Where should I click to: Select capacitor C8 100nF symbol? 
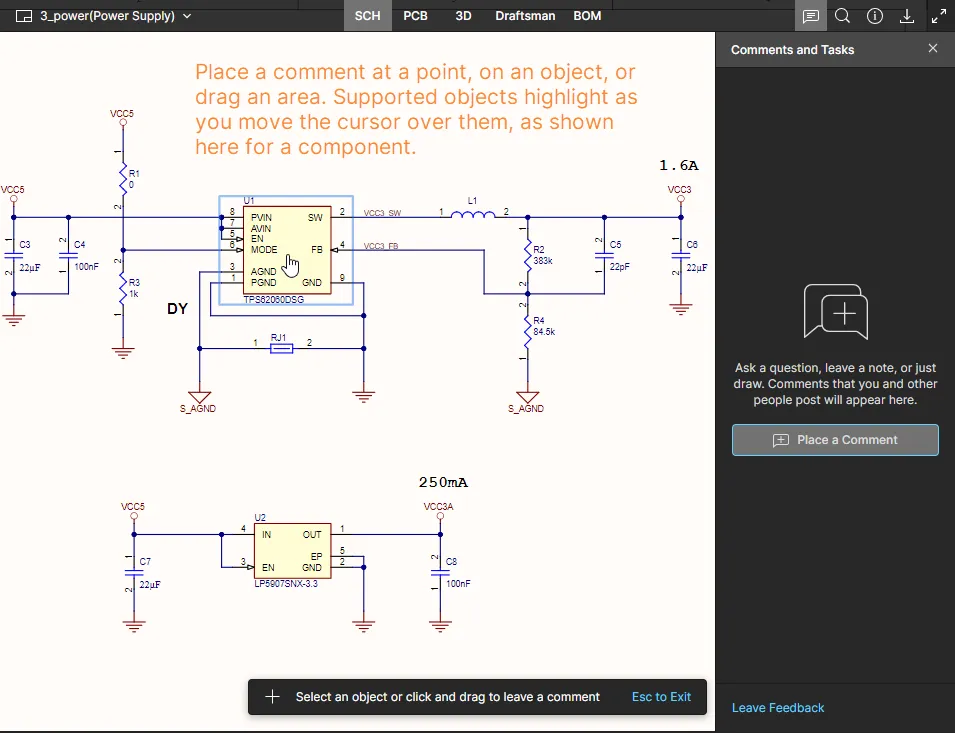click(440, 573)
